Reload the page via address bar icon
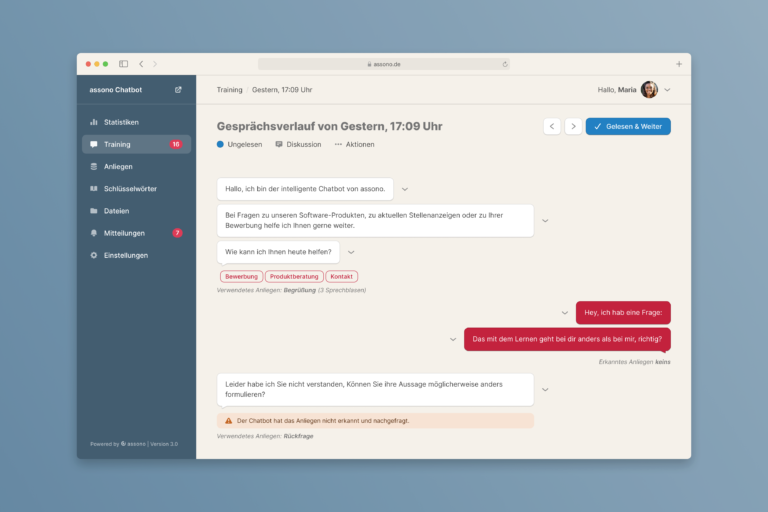 [505, 64]
